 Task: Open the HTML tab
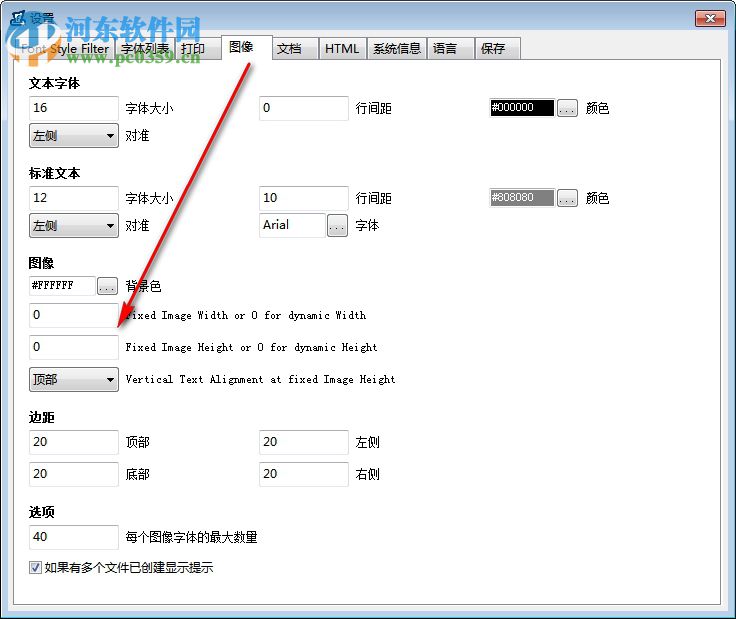(x=342, y=49)
